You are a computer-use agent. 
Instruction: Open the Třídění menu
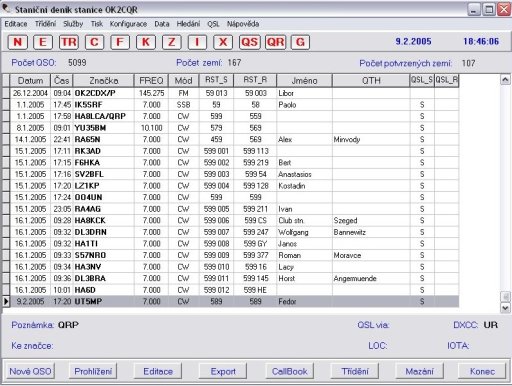pos(46,24)
